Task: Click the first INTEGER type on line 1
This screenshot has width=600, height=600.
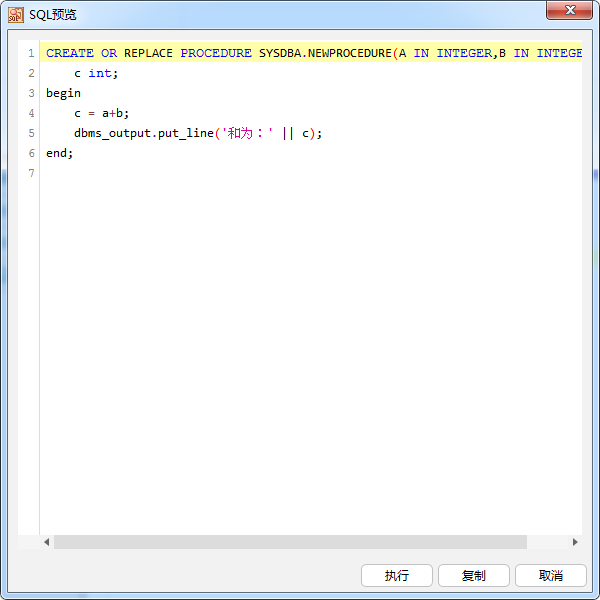Action: coord(464,53)
